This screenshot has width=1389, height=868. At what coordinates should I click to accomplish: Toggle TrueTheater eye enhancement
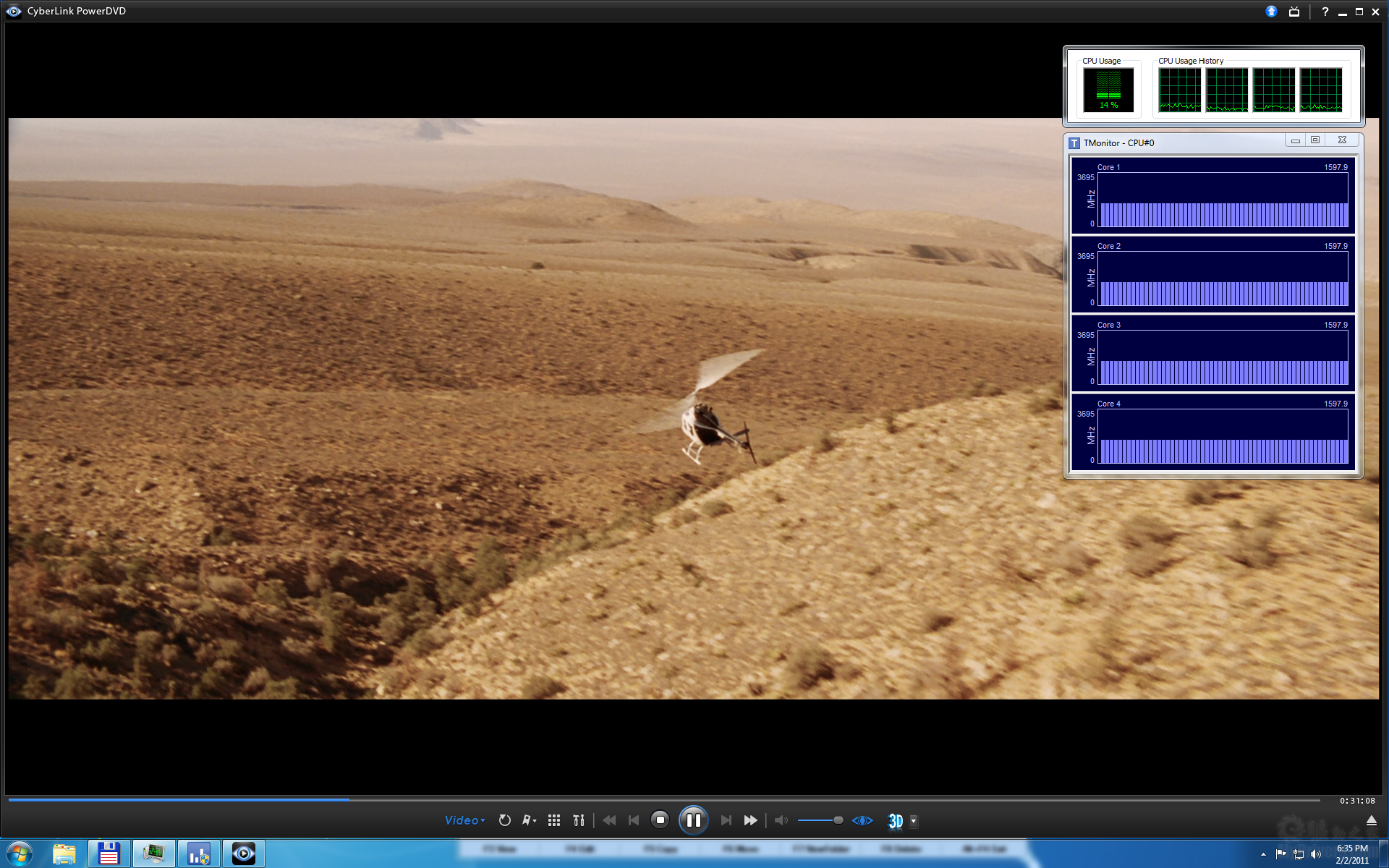coord(862,820)
